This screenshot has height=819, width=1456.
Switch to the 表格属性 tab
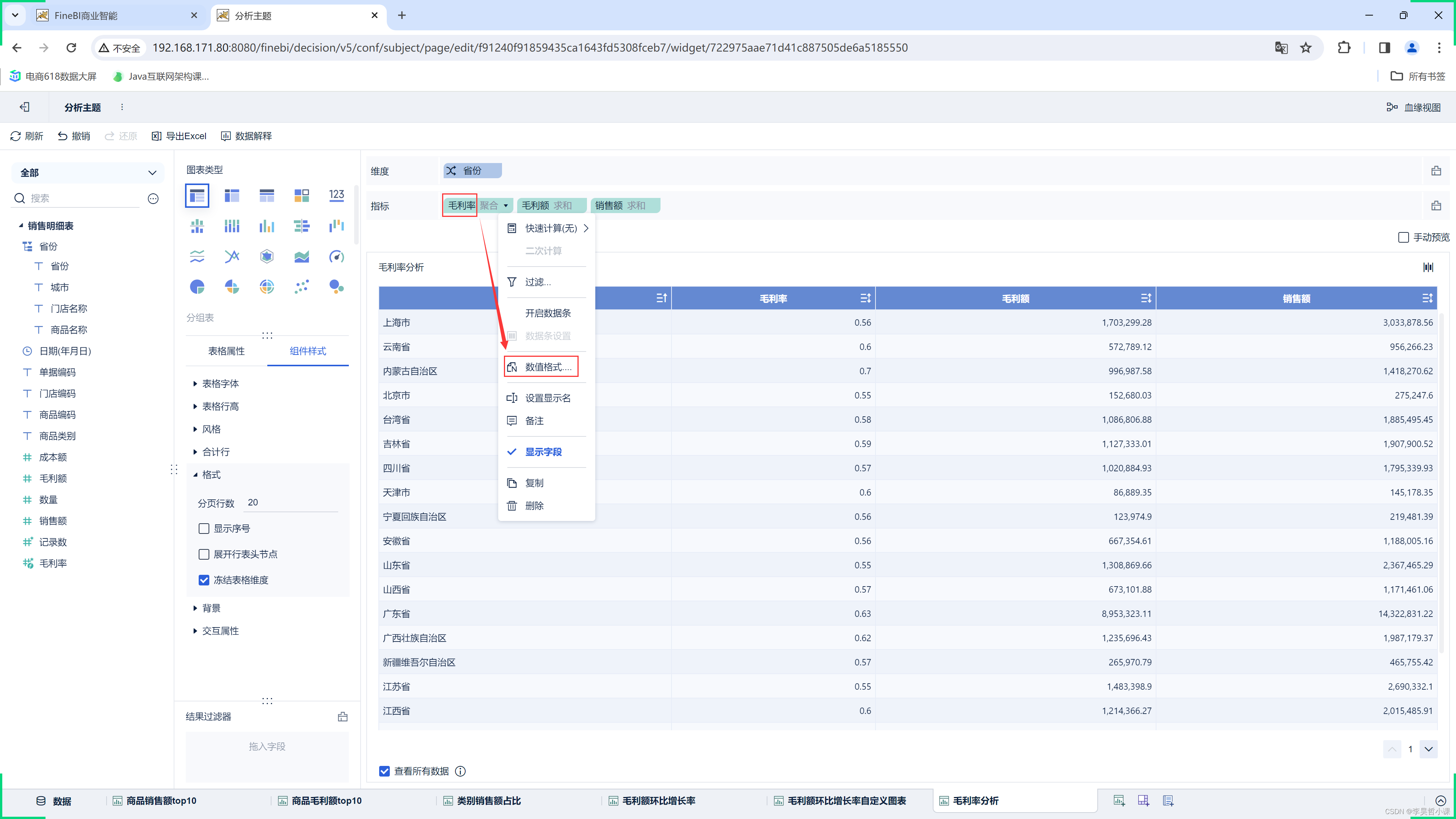click(x=226, y=351)
